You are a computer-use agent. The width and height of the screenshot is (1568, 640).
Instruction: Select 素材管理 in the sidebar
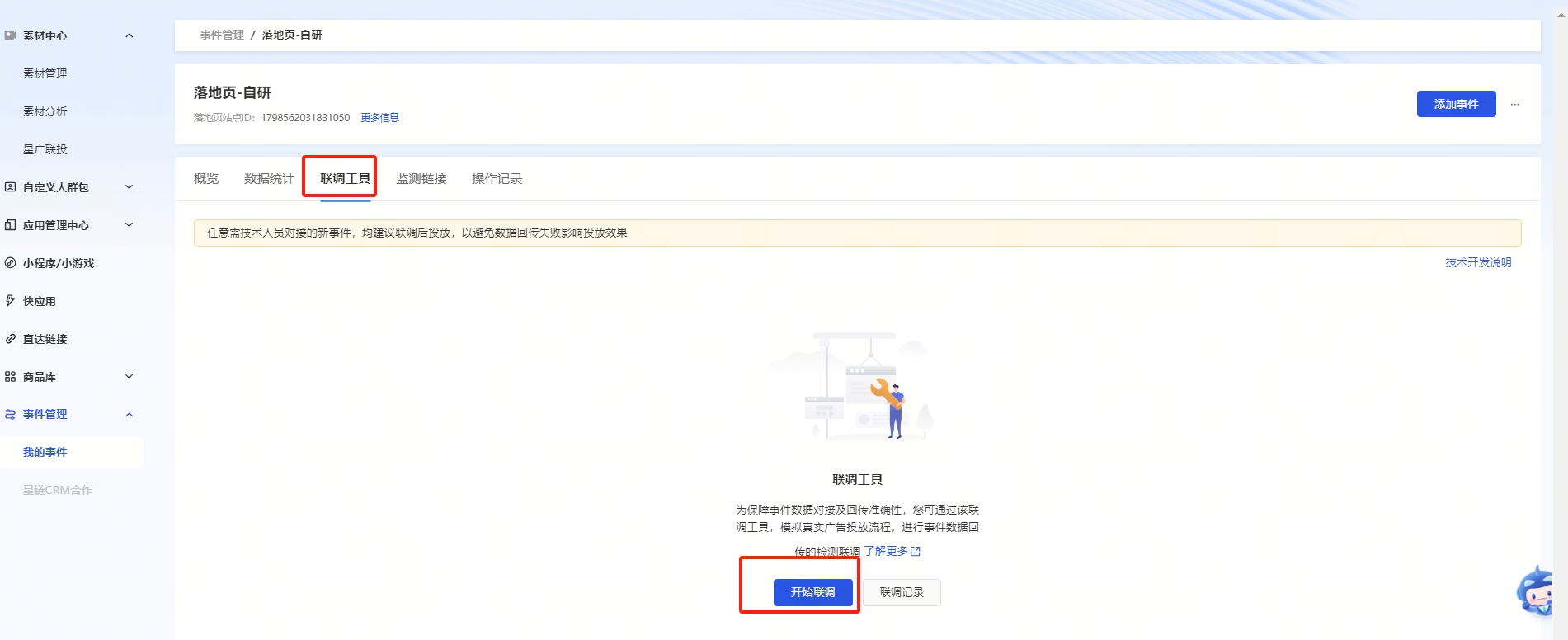[x=45, y=73]
